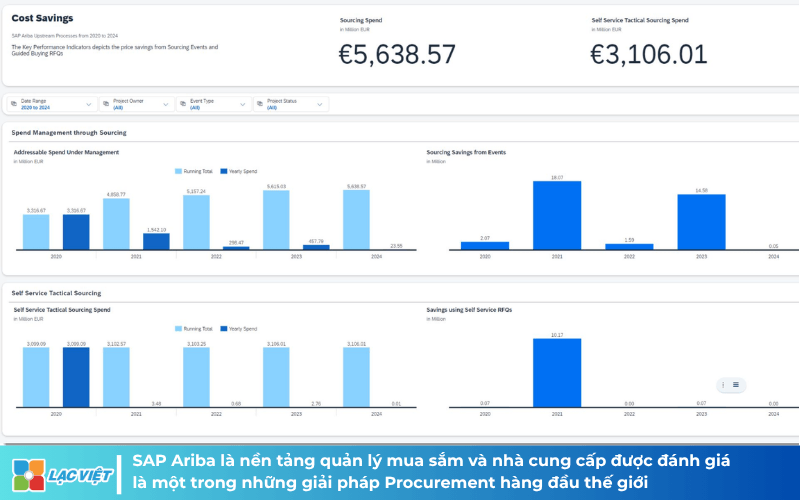Click the Self Service Tactical Sourcing section heading
Viewport: 800px width, 500px height.
coord(56,293)
